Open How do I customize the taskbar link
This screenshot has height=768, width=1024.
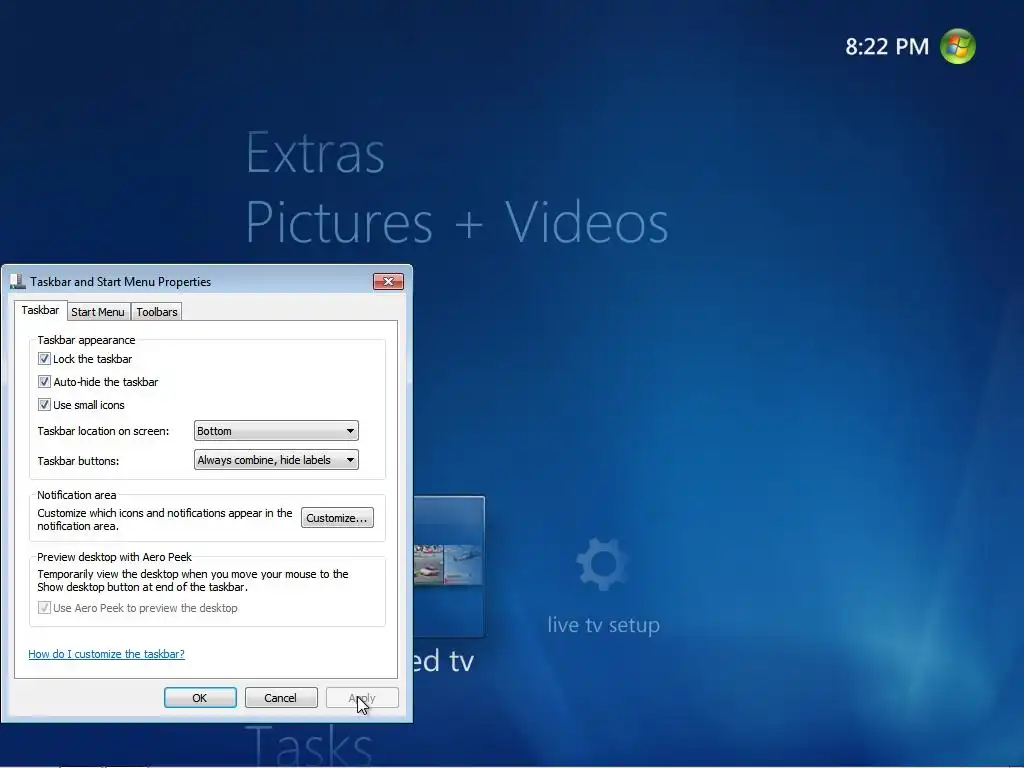106,654
